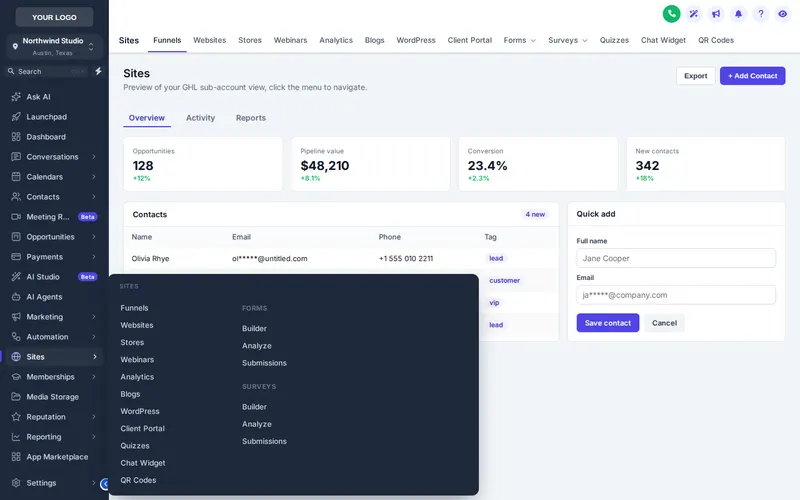
Task: Click the Memberships graduation cap icon
Action: pyautogui.click(x=16, y=377)
